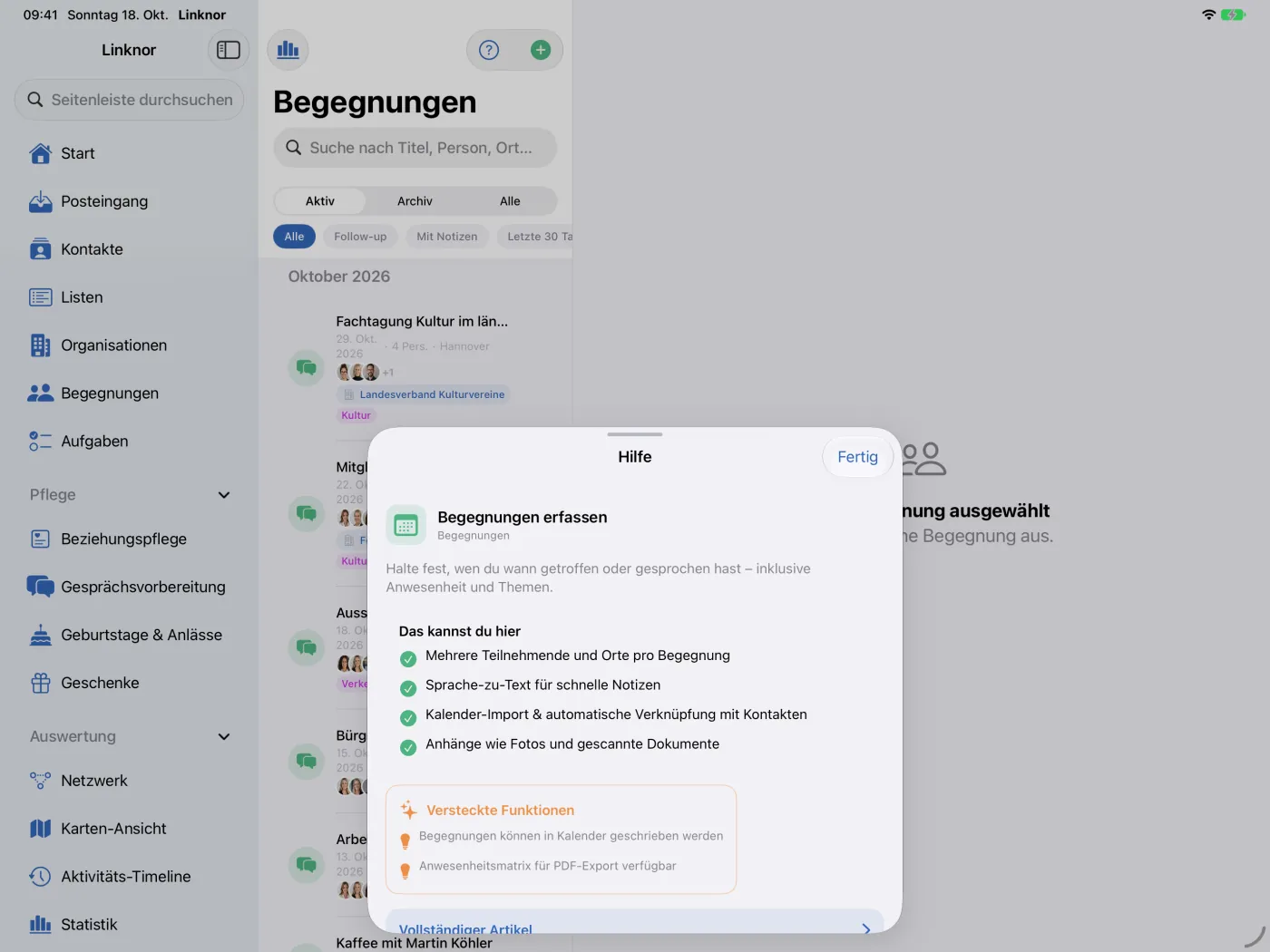Collapse the Pflege section
The image size is (1270, 952).
point(224,495)
